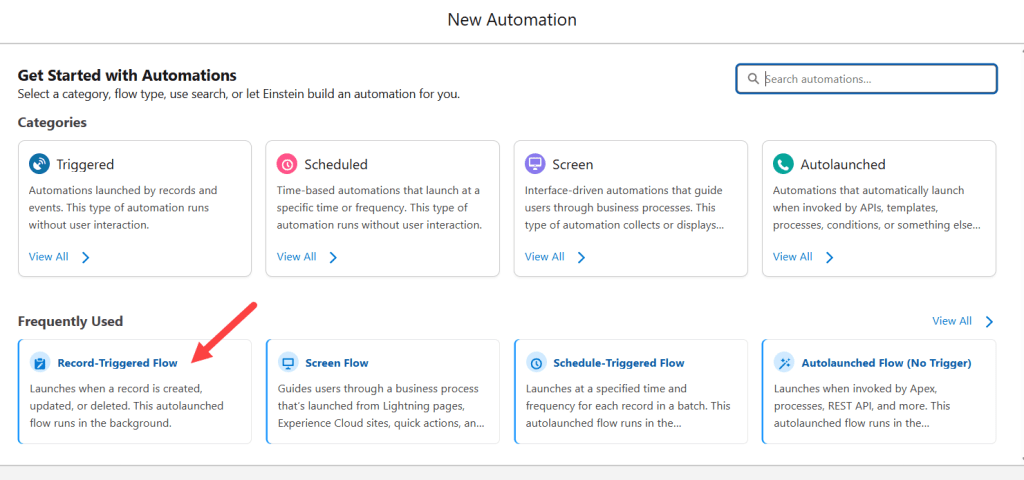This screenshot has width=1024, height=480.
Task: Click the Schedule-Triggered Flow clock icon
Action: [536, 363]
